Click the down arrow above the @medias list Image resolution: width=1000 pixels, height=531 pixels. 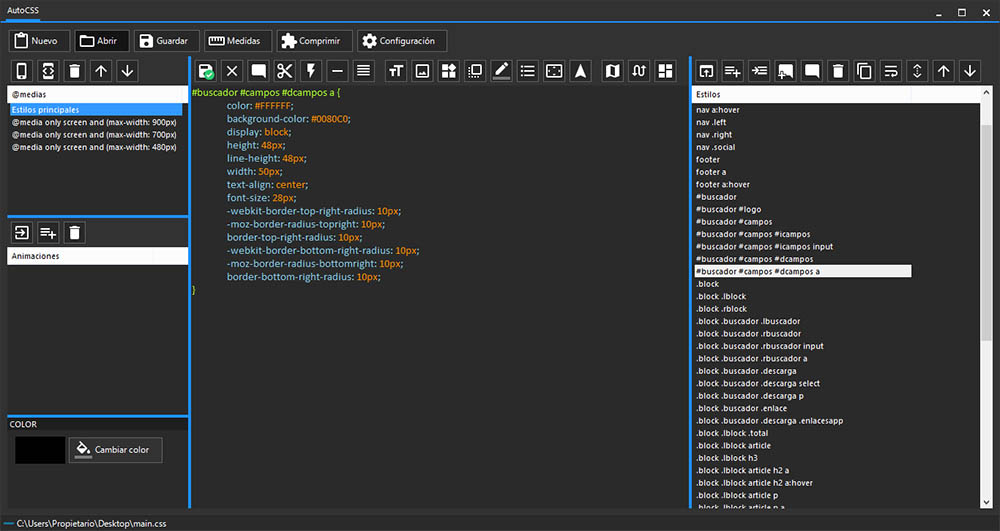tap(128, 71)
